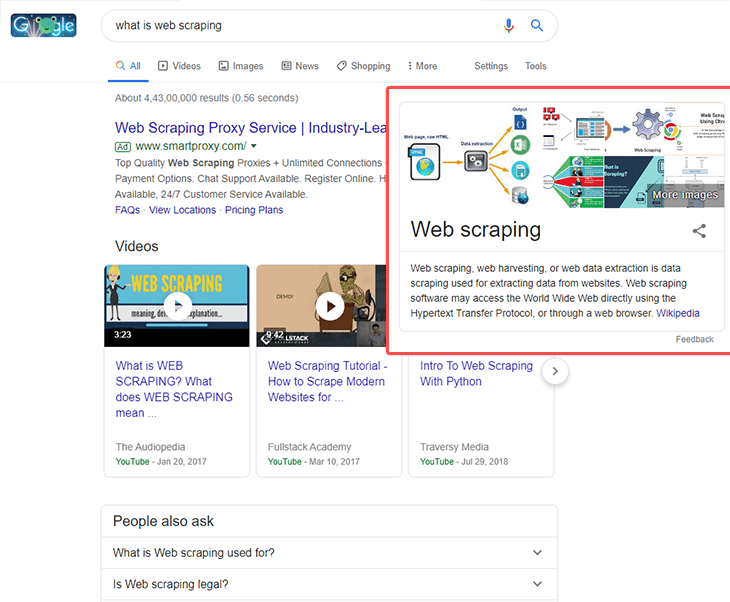
Task: Click the 'People also ask' heading
Action: [163, 521]
